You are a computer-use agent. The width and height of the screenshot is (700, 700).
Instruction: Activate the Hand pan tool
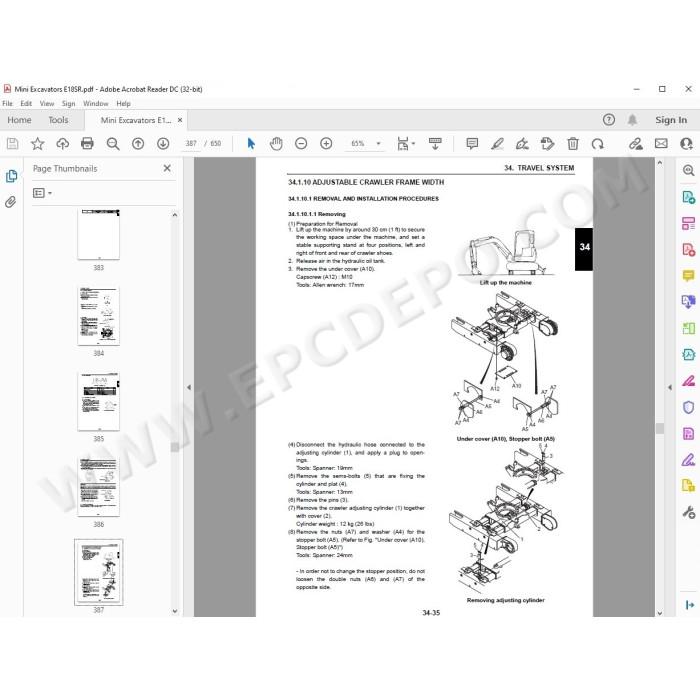click(276, 143)
